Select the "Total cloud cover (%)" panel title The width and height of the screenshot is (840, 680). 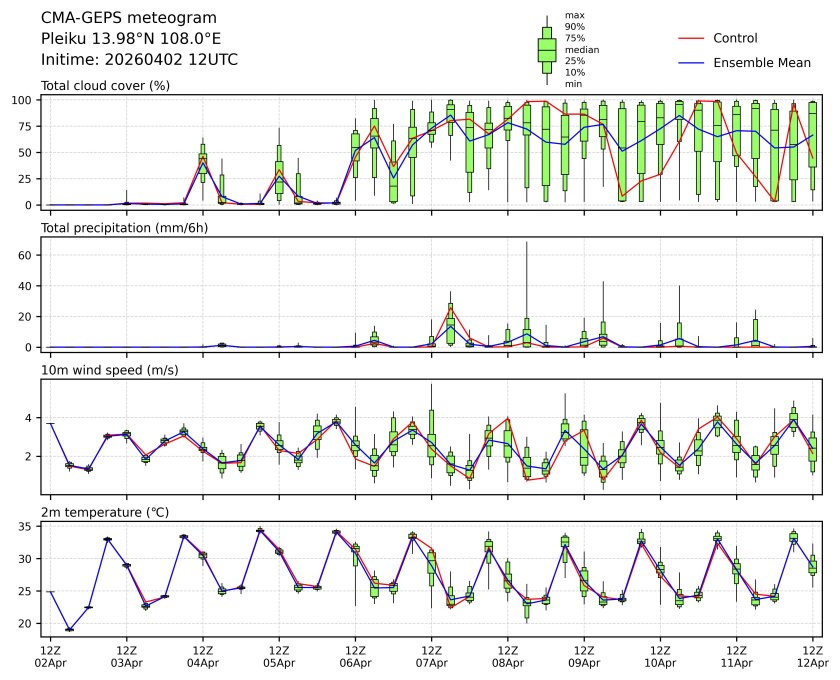pyautogui.click(x=105, y=85)
